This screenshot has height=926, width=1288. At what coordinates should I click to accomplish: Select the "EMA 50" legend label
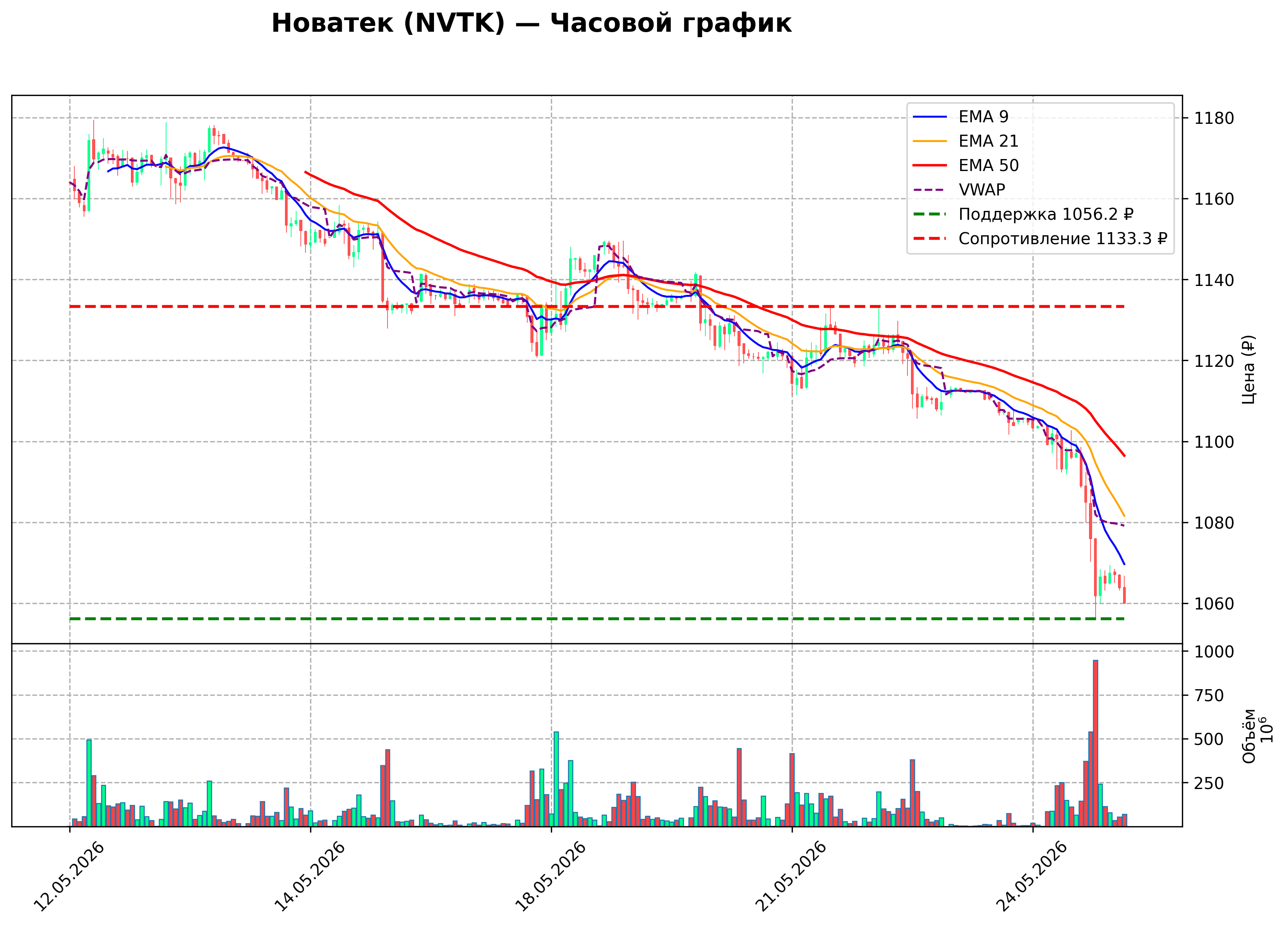[989, 166]
